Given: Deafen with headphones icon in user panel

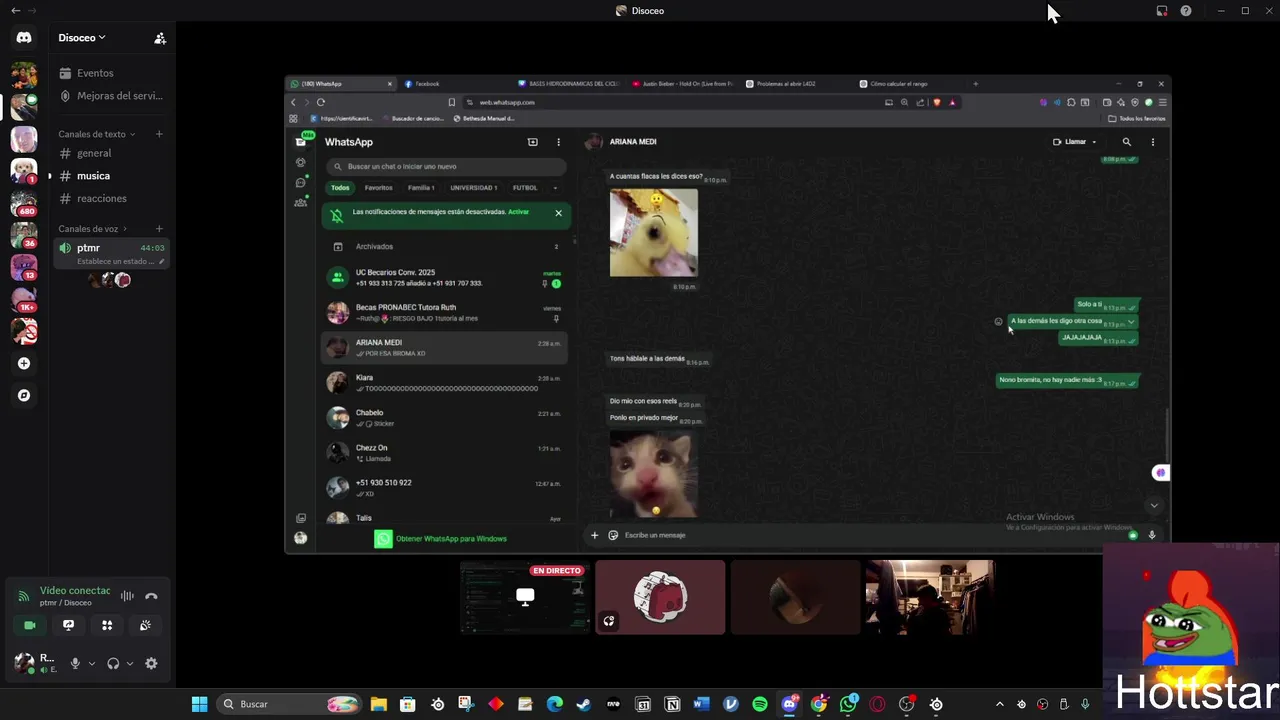Looking at the screenshot, I should (113, 663).
